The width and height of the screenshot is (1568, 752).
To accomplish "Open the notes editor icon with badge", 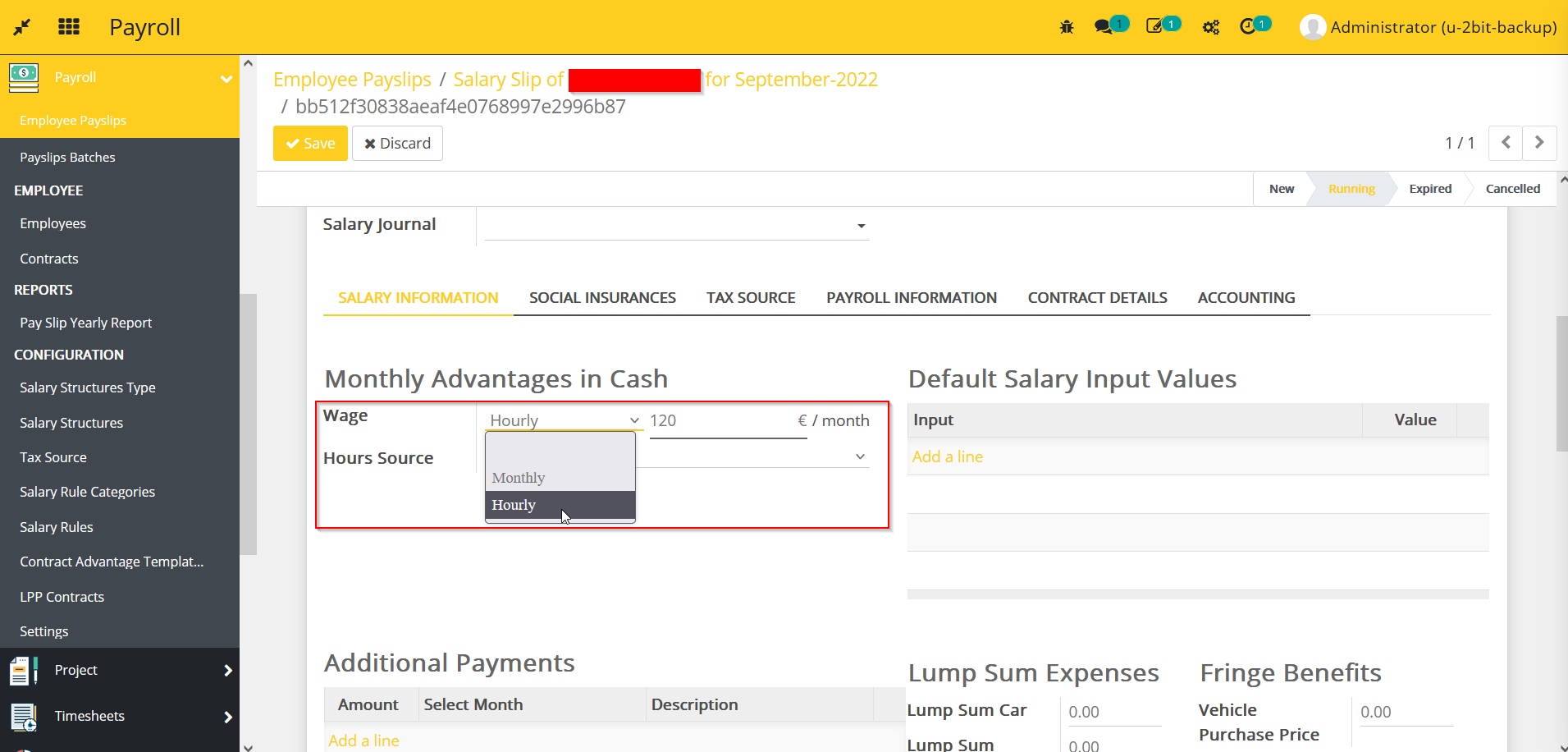I will point(1157,26).
